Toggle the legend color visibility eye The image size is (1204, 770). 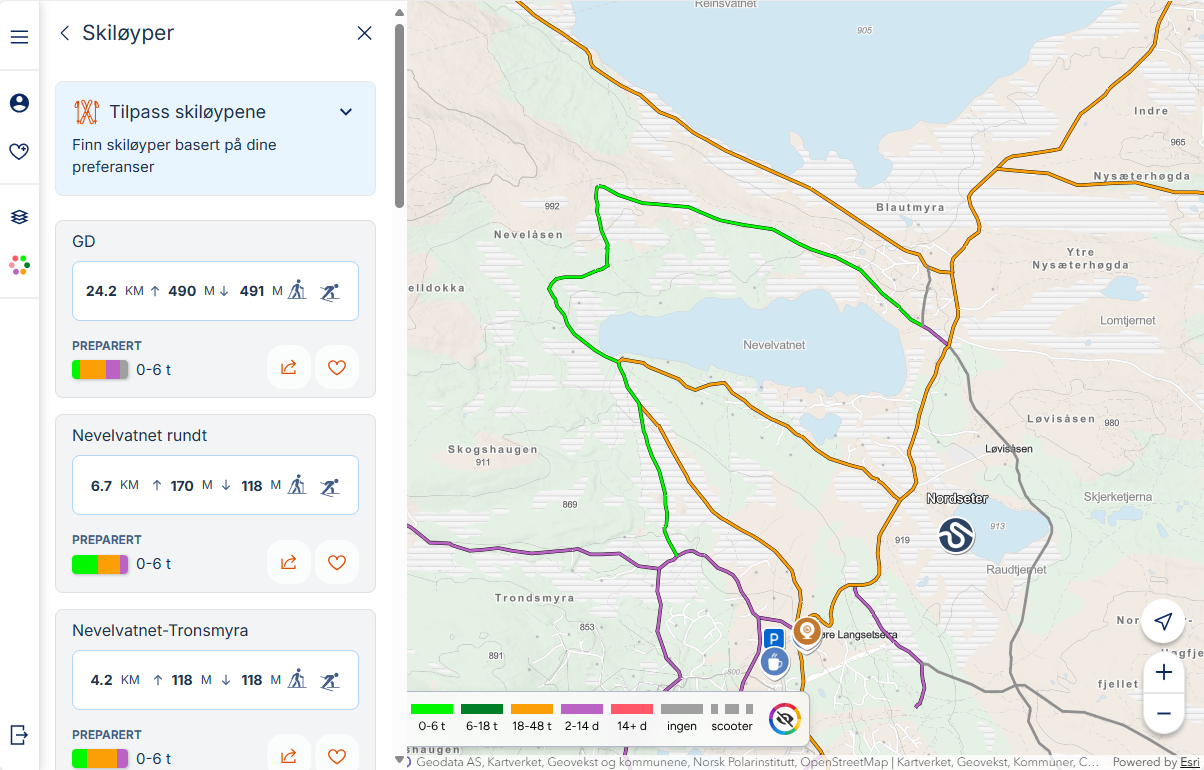click(785, 718)
